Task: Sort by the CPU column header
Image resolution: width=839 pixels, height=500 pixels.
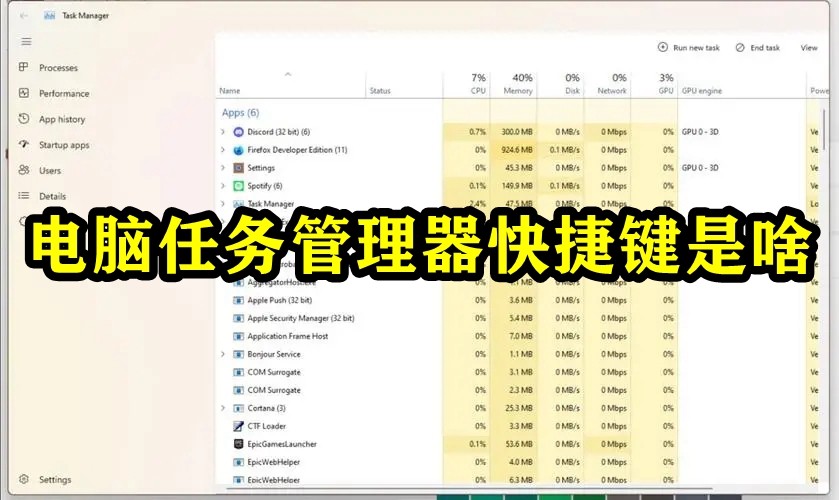Action: pyautogui.click(x=467, y=84)
